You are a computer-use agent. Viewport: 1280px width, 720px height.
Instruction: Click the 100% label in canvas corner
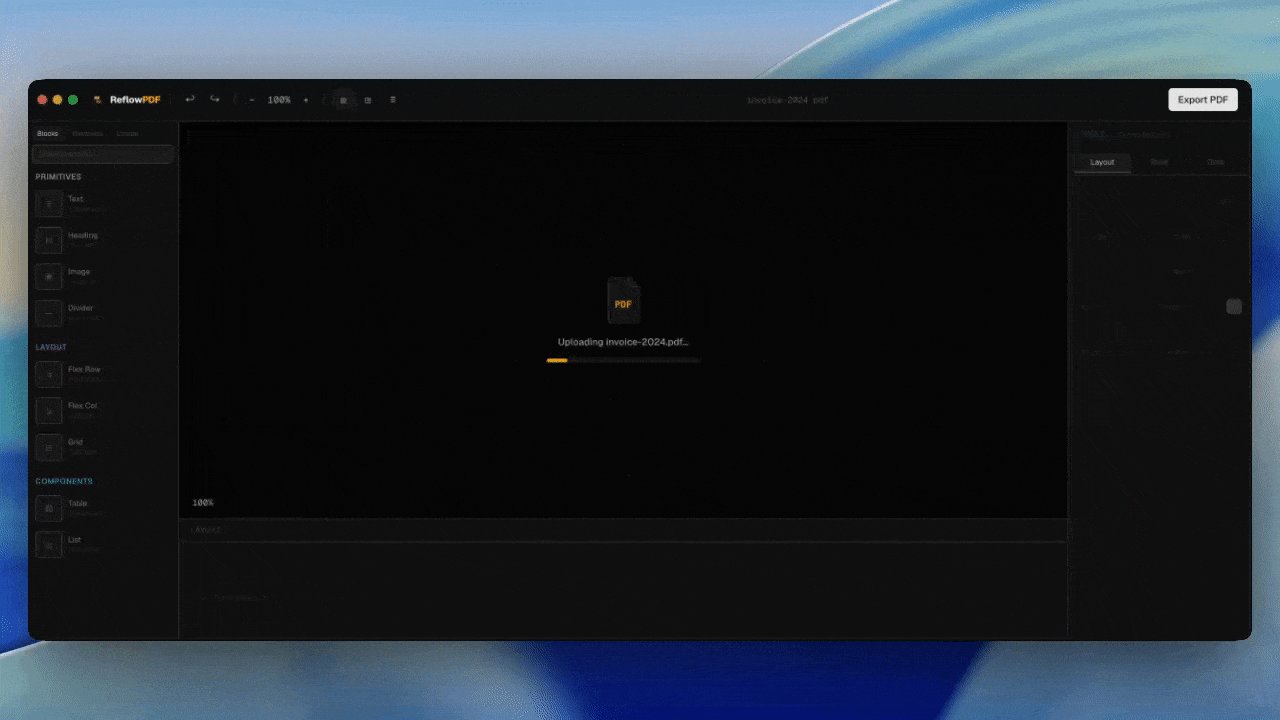(203, 502)
